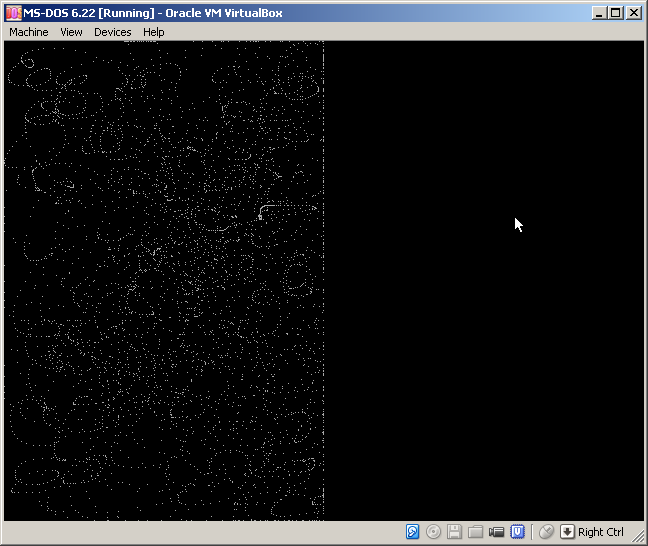Image resolution: width=648 pixels, height=546 pixels.
Task: Click the floppy disk status icon
Action: click(454, 532)
